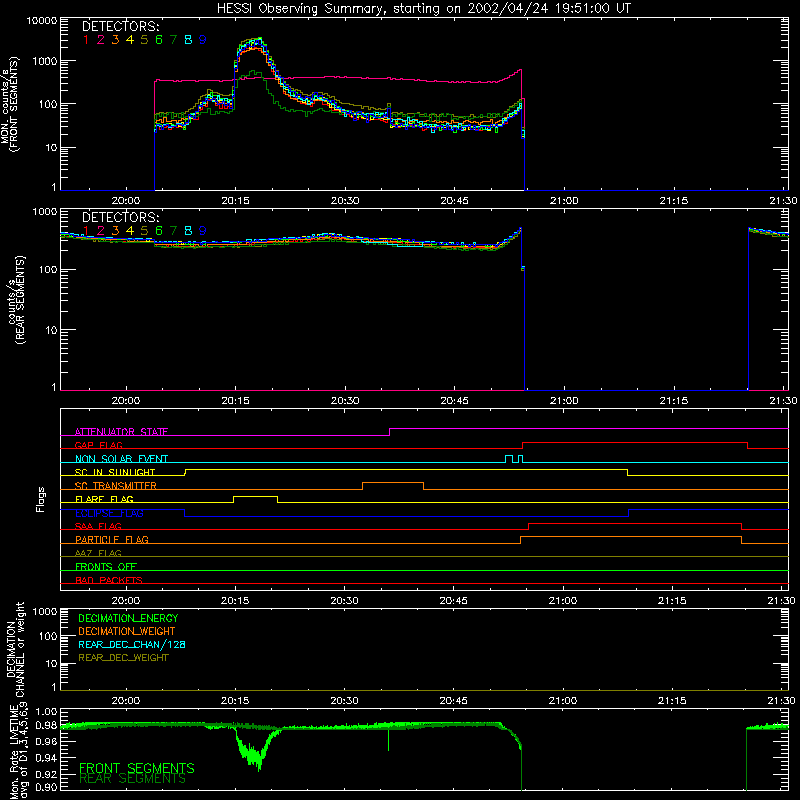The height and width of the screenshot is (800, 800).
Task: Click detector 8 in front segments legend
Action: 188,40
